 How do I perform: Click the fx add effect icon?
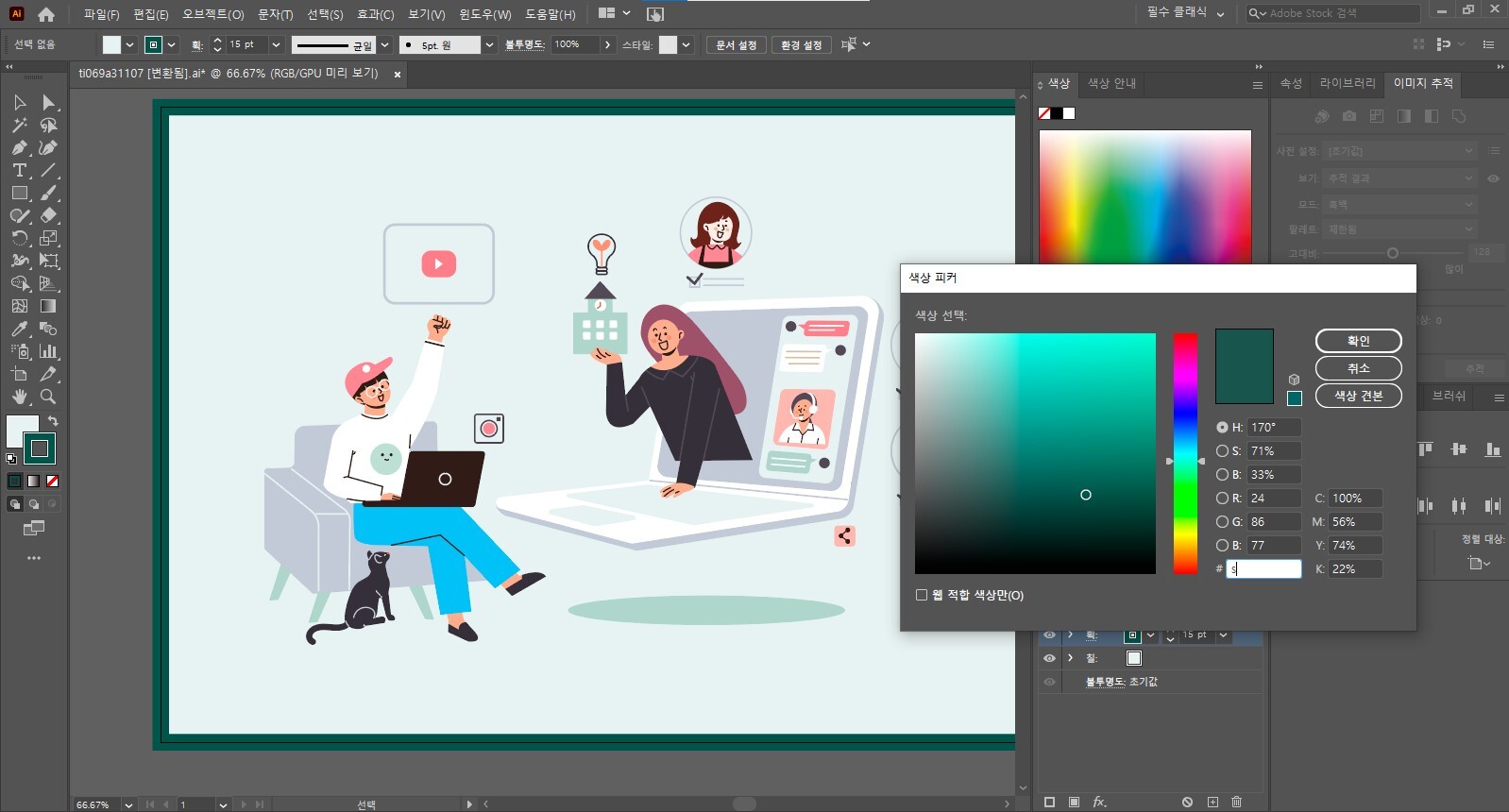[1099, 802]
